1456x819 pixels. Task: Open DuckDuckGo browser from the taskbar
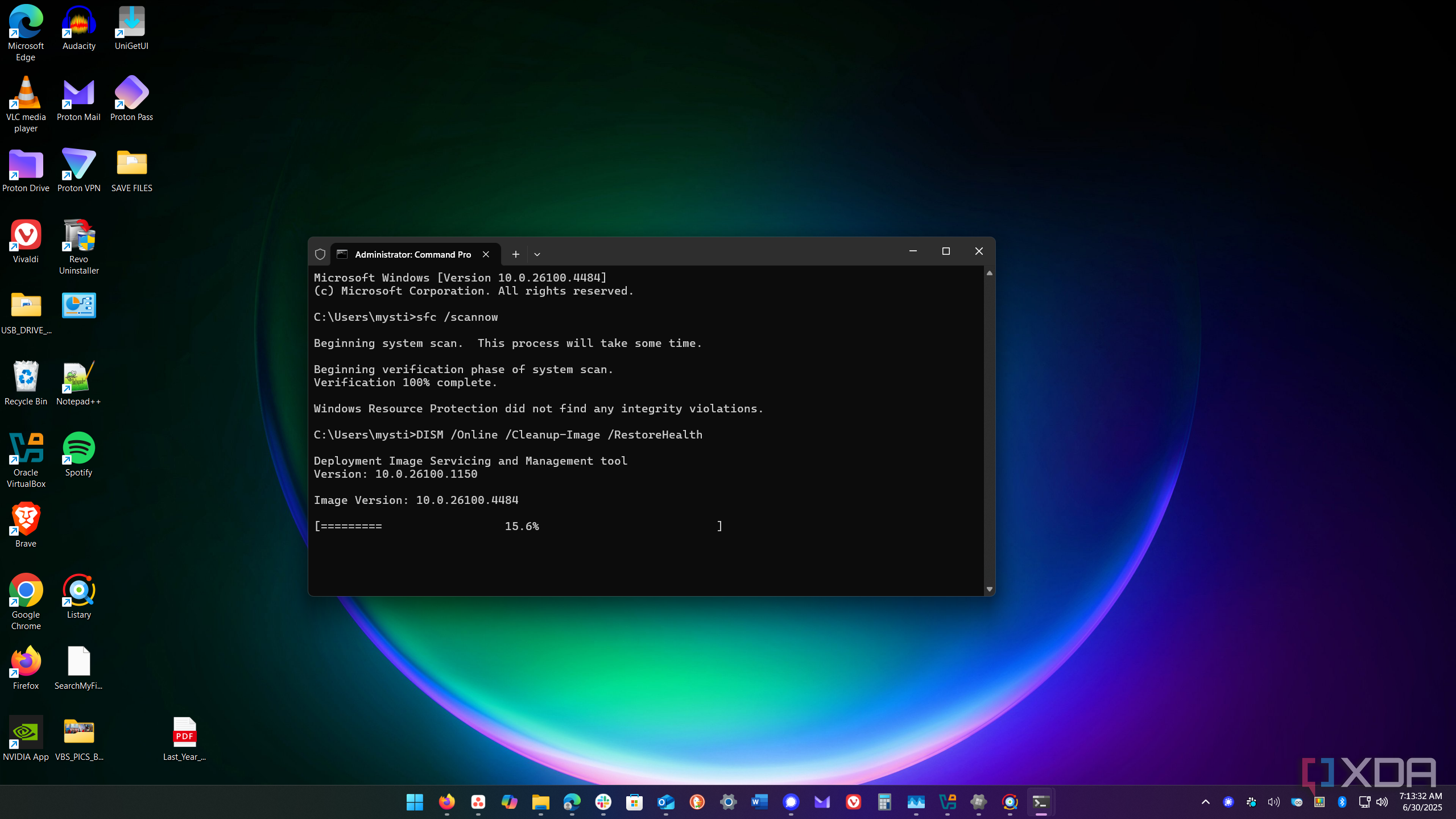(697, 802)
